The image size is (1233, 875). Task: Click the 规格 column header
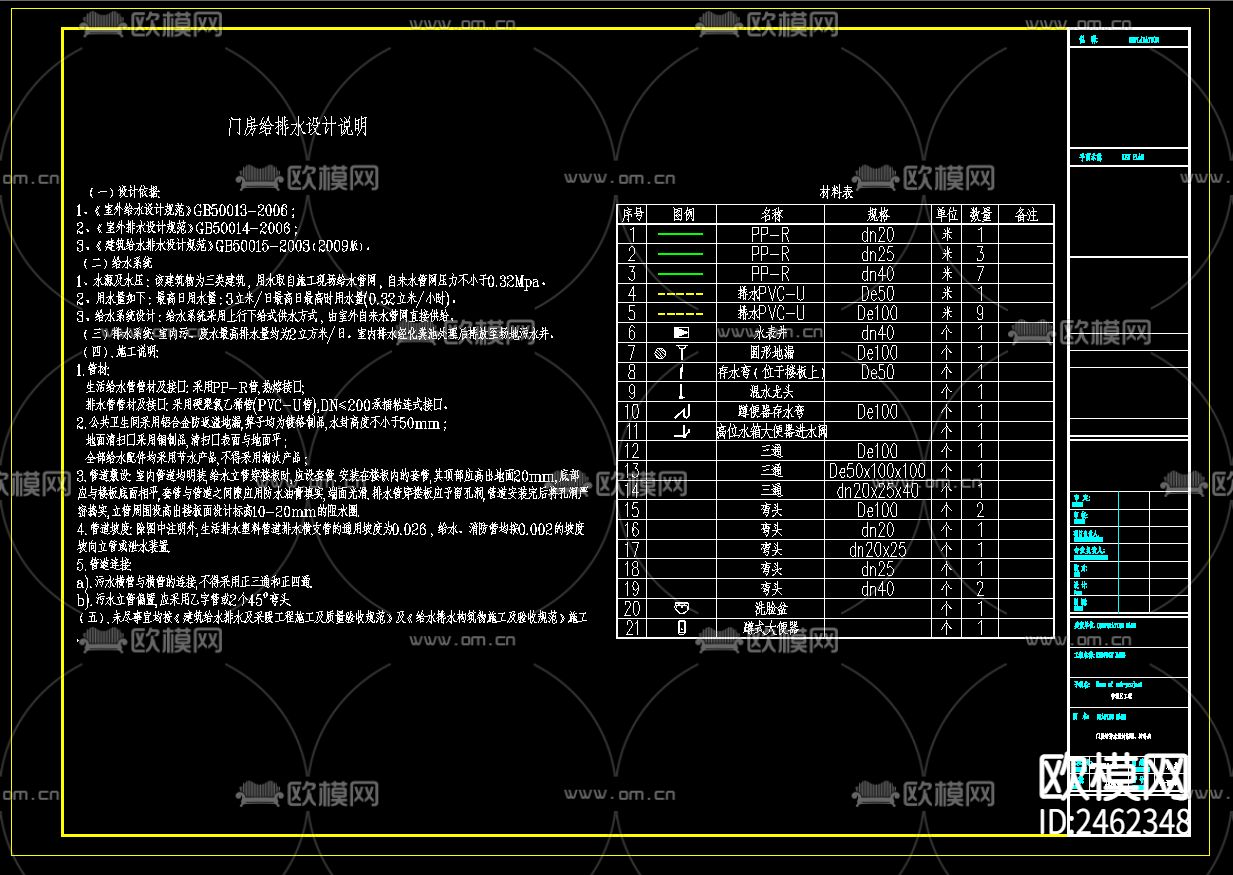[x=877, y=215]
